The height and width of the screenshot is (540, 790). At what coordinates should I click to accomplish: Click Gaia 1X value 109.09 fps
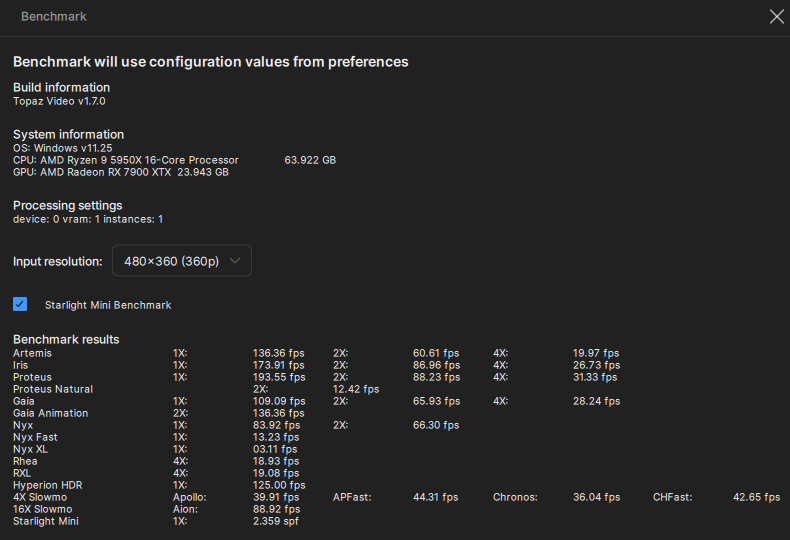(x=279, y=401)
